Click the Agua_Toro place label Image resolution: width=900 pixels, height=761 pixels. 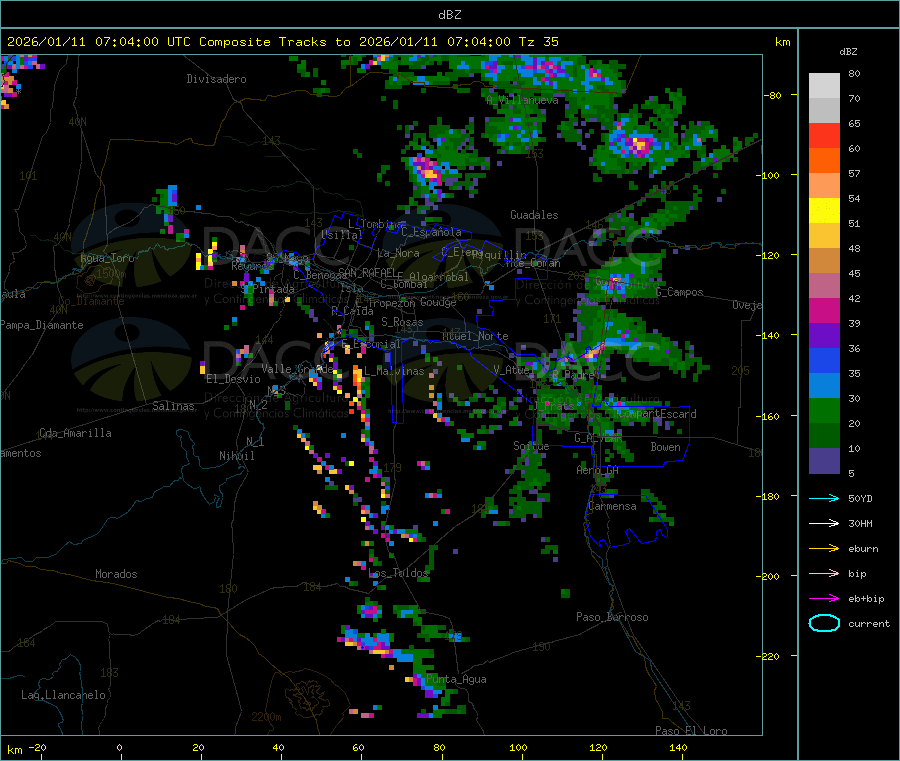click(107, 258)
